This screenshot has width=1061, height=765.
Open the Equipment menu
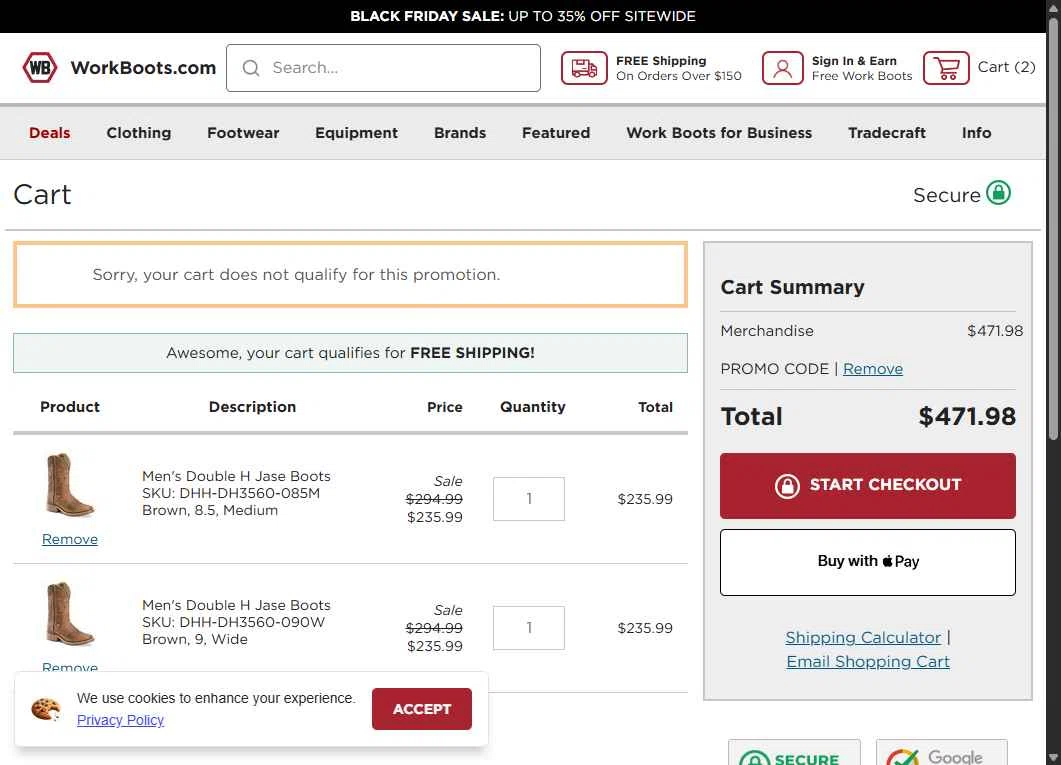357,133
